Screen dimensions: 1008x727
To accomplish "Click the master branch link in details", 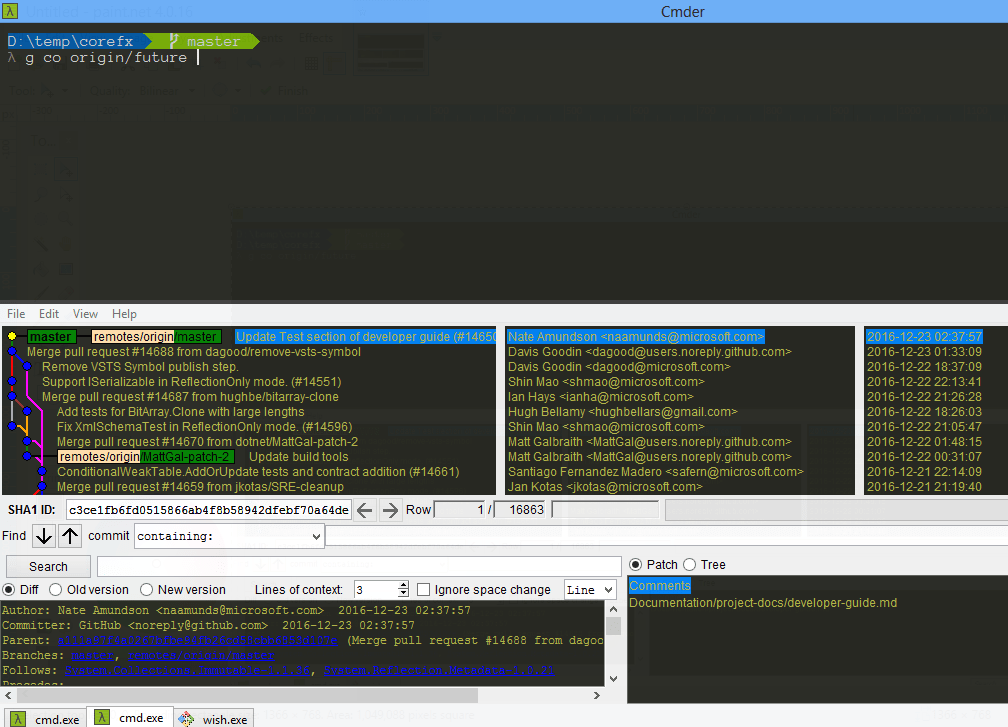I will coord(93,655).
